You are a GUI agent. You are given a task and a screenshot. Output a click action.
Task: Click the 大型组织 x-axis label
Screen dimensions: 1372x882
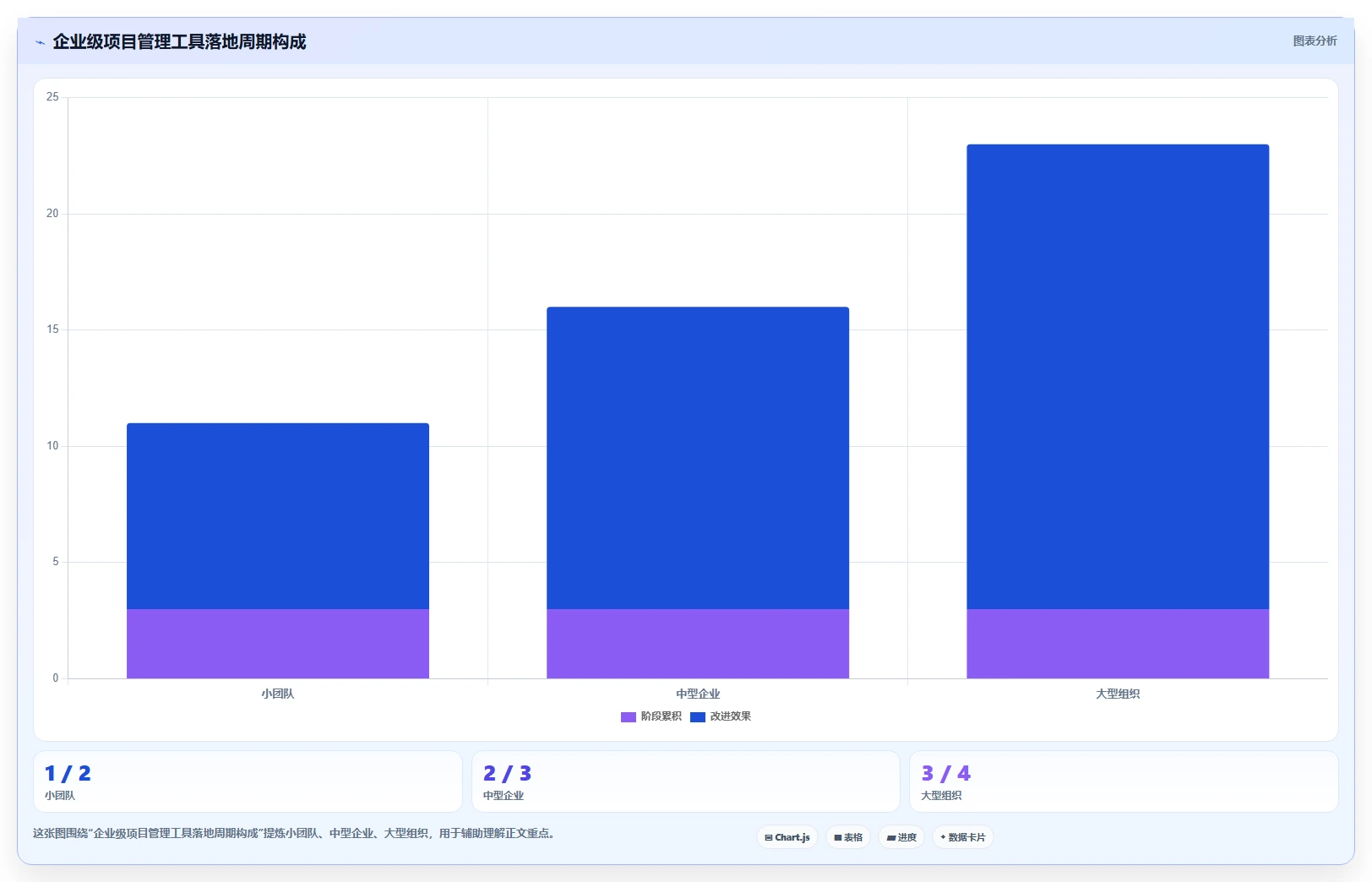pyautogui.click(x=1118, y=694)
